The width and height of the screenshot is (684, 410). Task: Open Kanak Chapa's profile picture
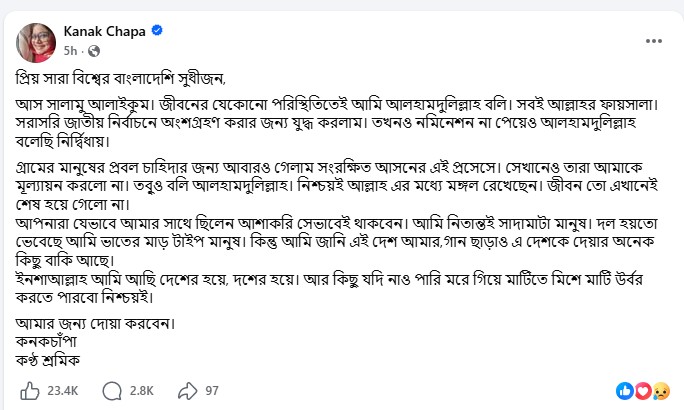tap(32, 39)
